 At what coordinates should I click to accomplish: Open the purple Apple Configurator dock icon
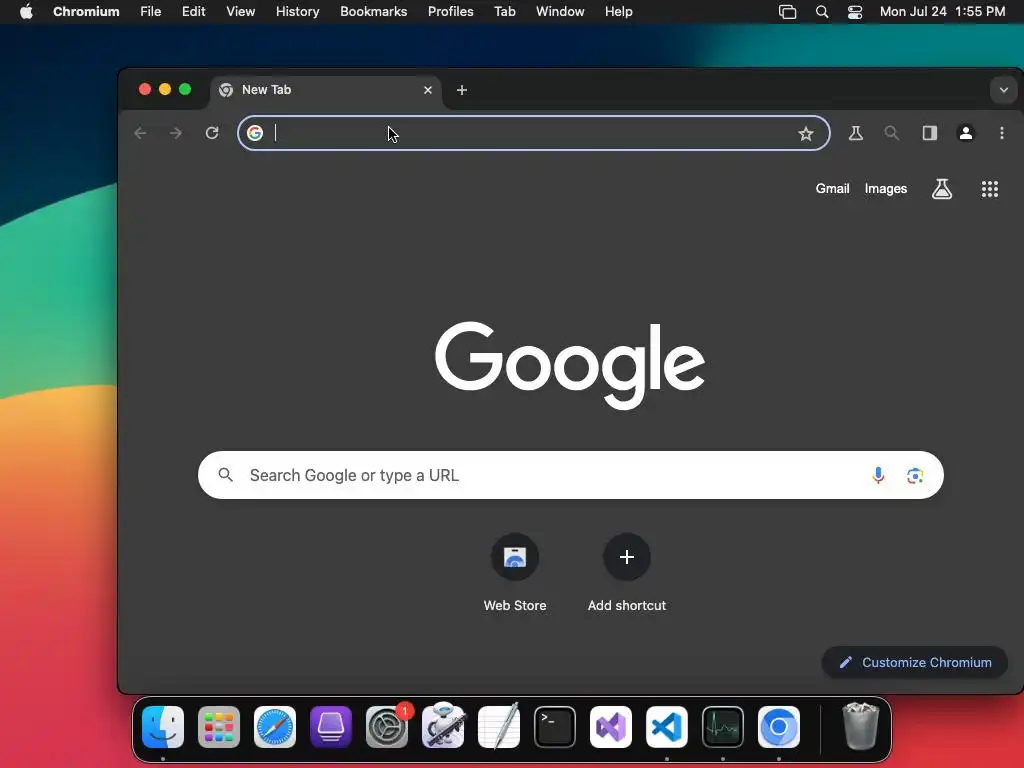331,727
